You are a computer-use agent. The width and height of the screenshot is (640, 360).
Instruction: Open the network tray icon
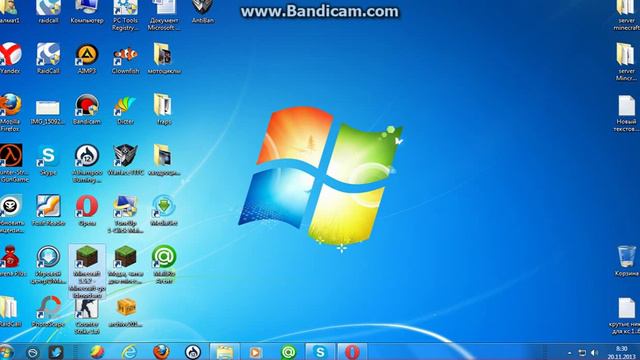point(582,353)
